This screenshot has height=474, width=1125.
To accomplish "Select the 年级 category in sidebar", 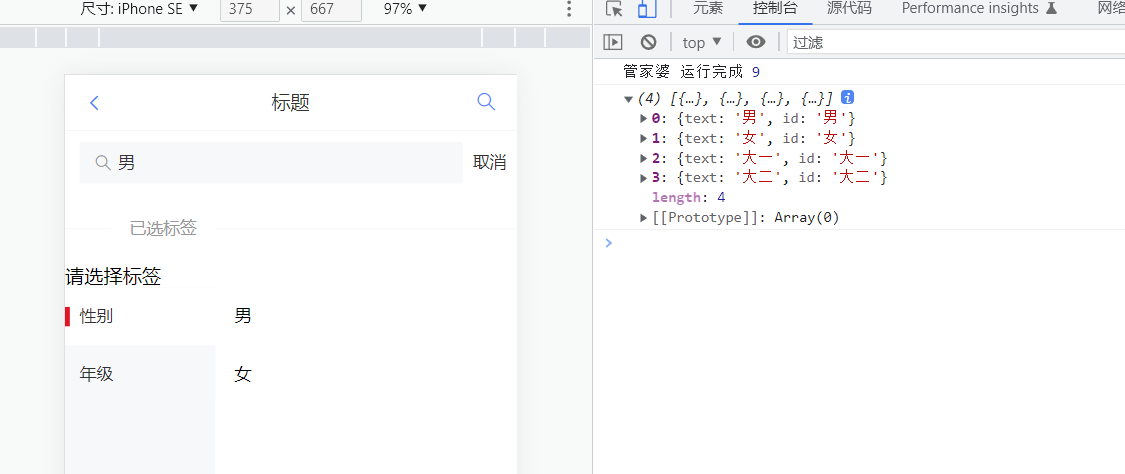I will (x=97, y=374).
